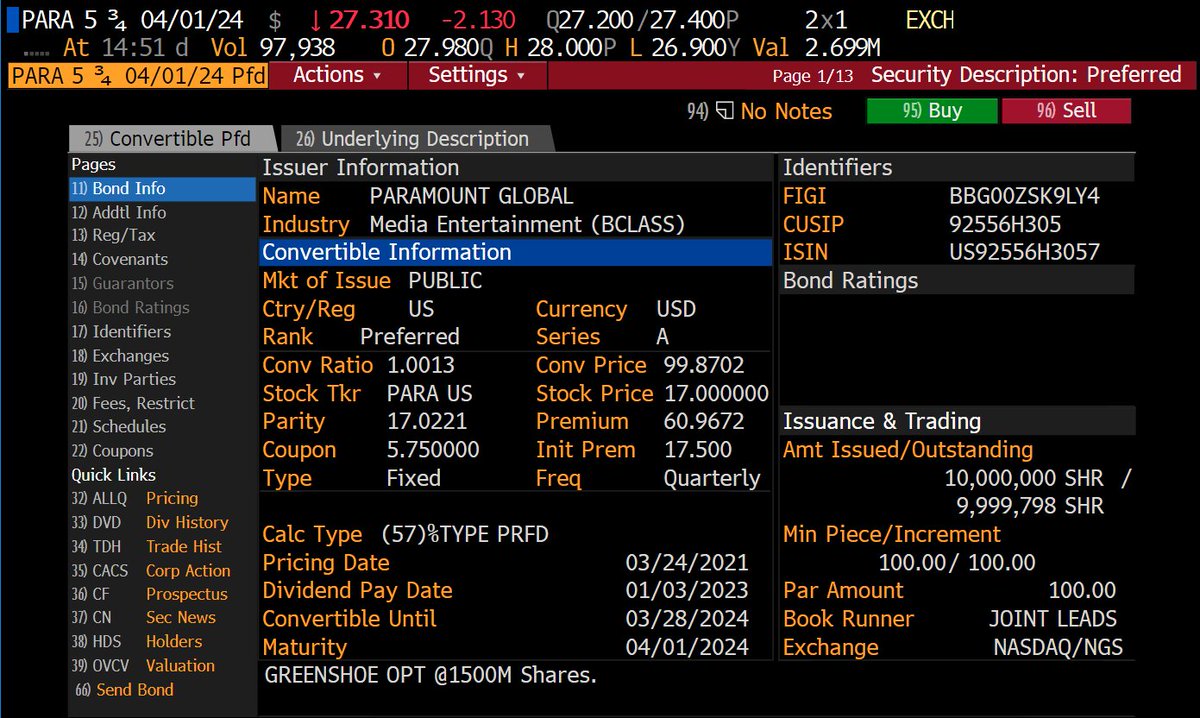Viewport: 1200px width, 718px height.
Task: Click the red Sell button
Action: pyautogui.click(x=1066, y=111)
